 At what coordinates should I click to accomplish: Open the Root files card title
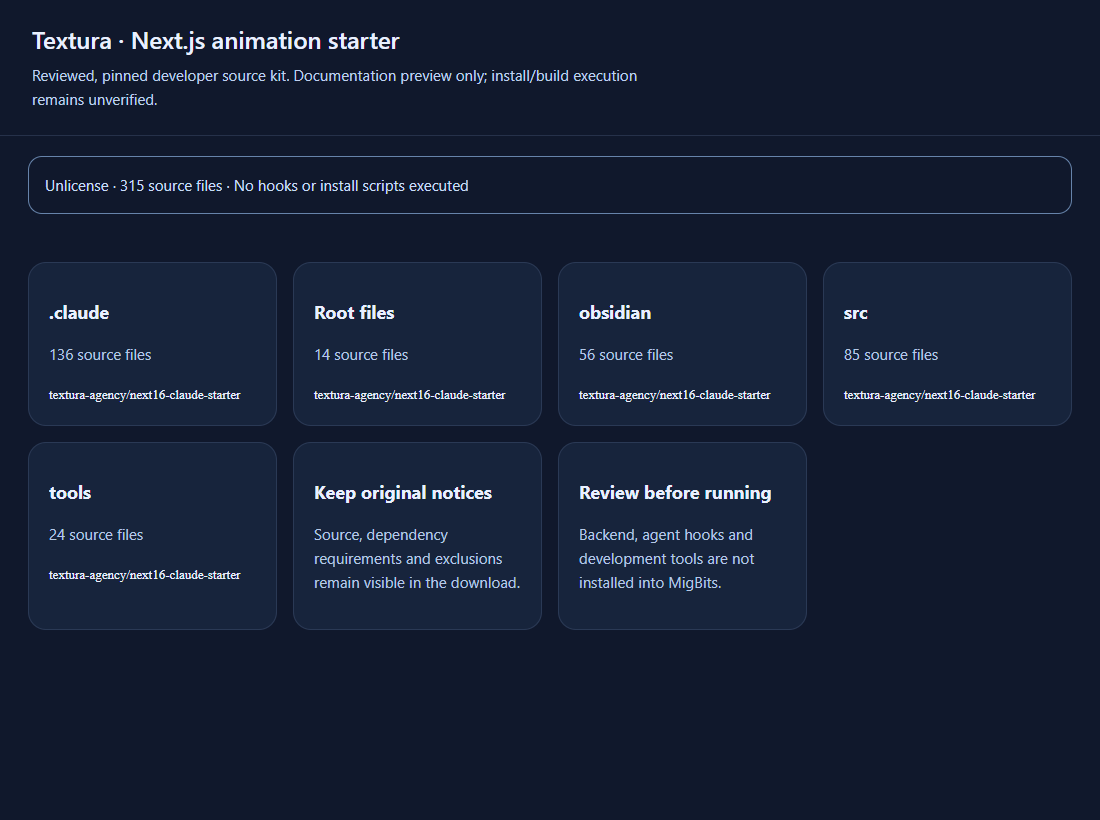point(354,313)
